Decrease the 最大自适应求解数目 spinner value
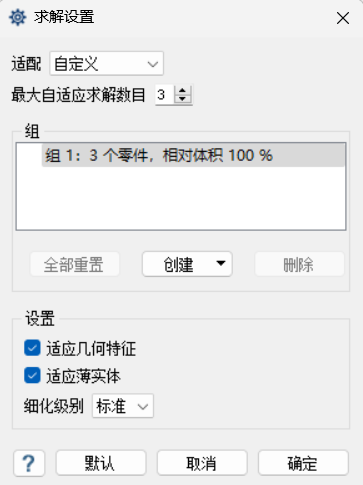363x485 pixels. pyautogui.click(x=182, y=99)
